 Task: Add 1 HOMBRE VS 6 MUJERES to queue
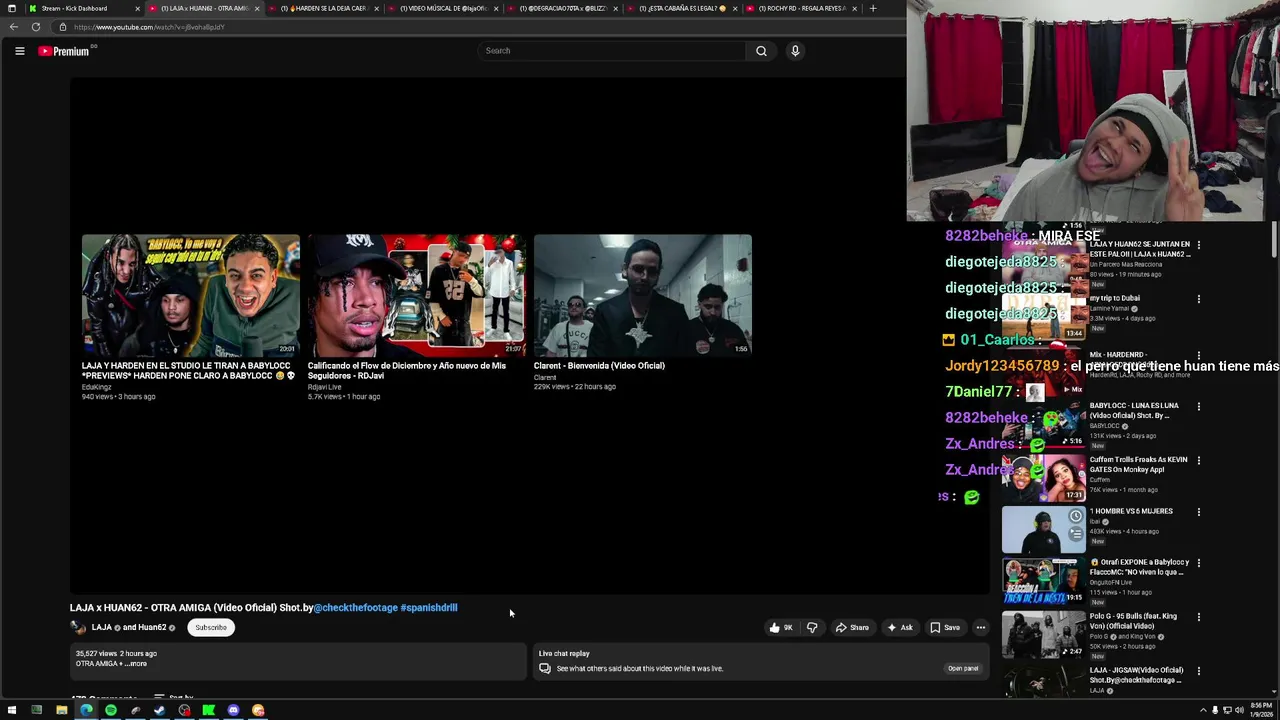[1075, 534]
